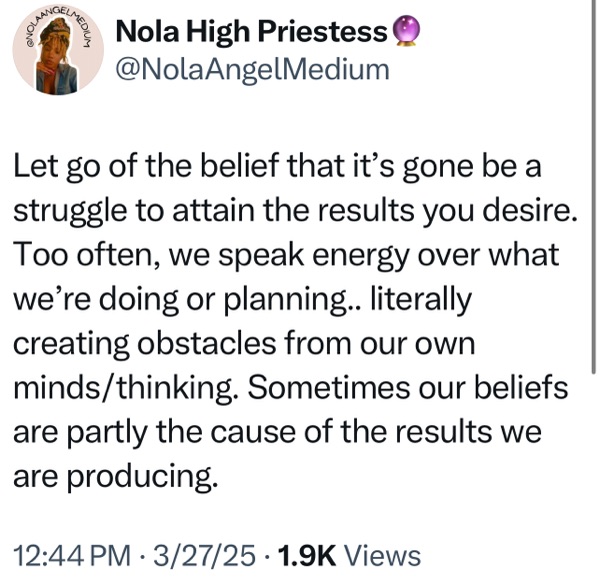This screenshot has width=600, height=584.
Task: Click the word 'literally' in the tweet
Action: tap(421, 300)
